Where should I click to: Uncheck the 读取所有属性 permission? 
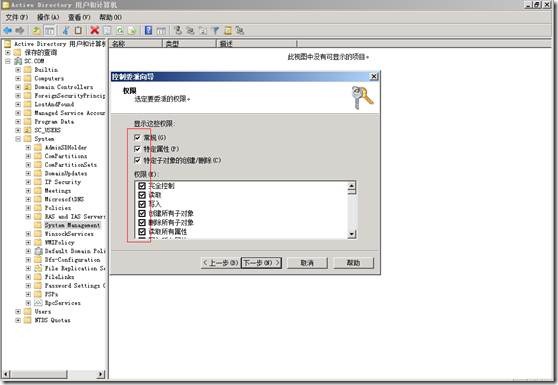point(142,232)
